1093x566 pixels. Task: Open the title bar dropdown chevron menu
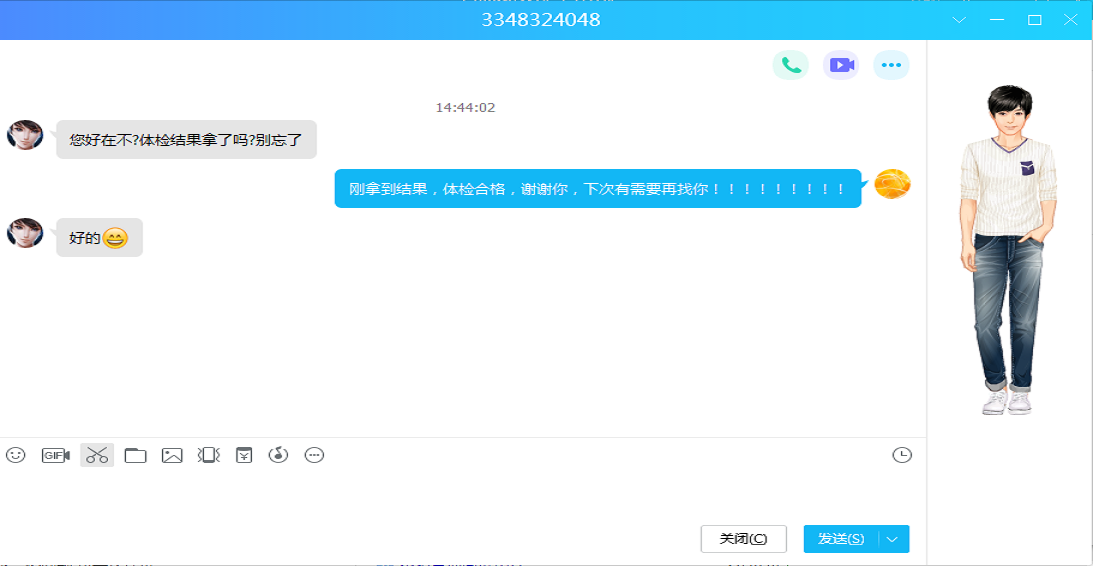960,20
